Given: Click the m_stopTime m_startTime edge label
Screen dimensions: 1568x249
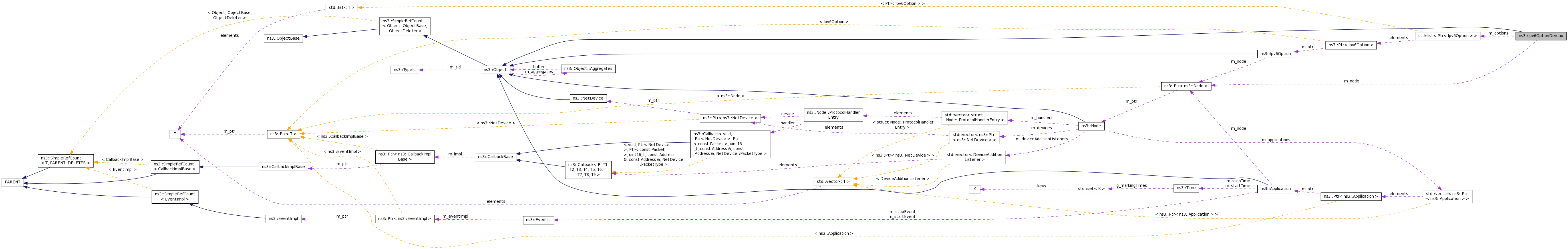Looking at the screenshot, I should (1238, 183).
